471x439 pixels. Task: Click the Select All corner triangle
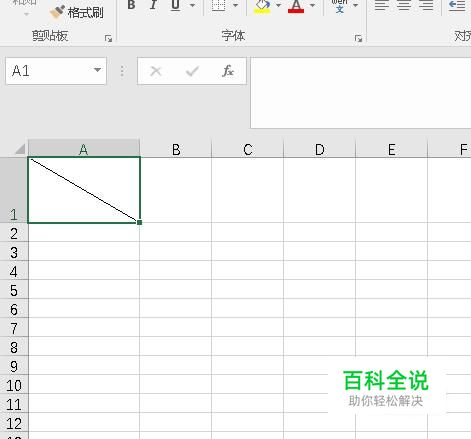[20, 149]
